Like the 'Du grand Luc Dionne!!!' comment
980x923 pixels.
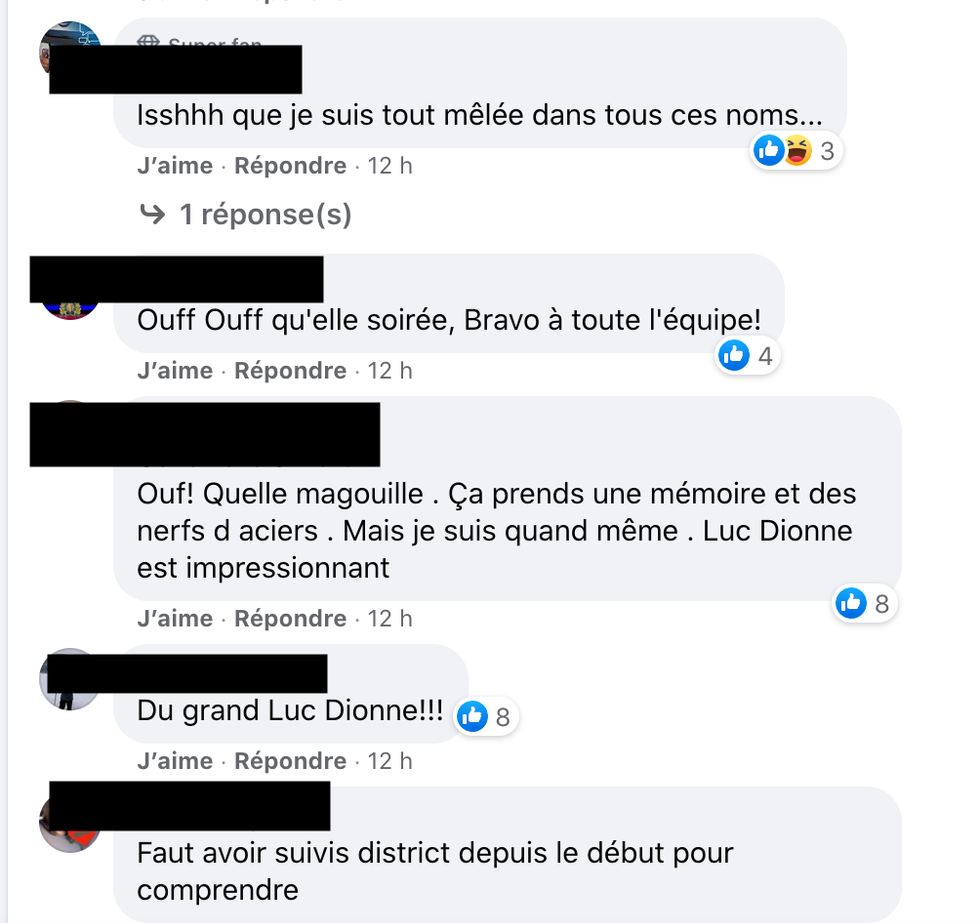(x=175, y=762)
